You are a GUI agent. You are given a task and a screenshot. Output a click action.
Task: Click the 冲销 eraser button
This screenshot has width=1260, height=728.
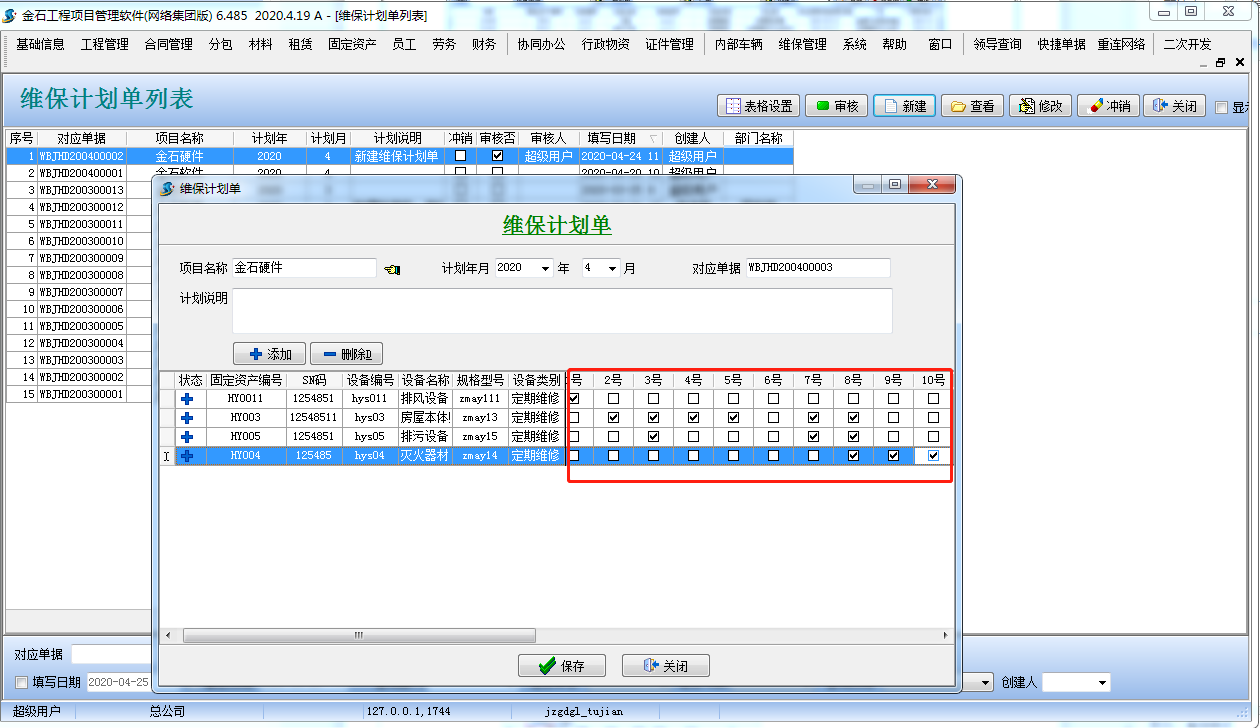(x=1108, y=106)
